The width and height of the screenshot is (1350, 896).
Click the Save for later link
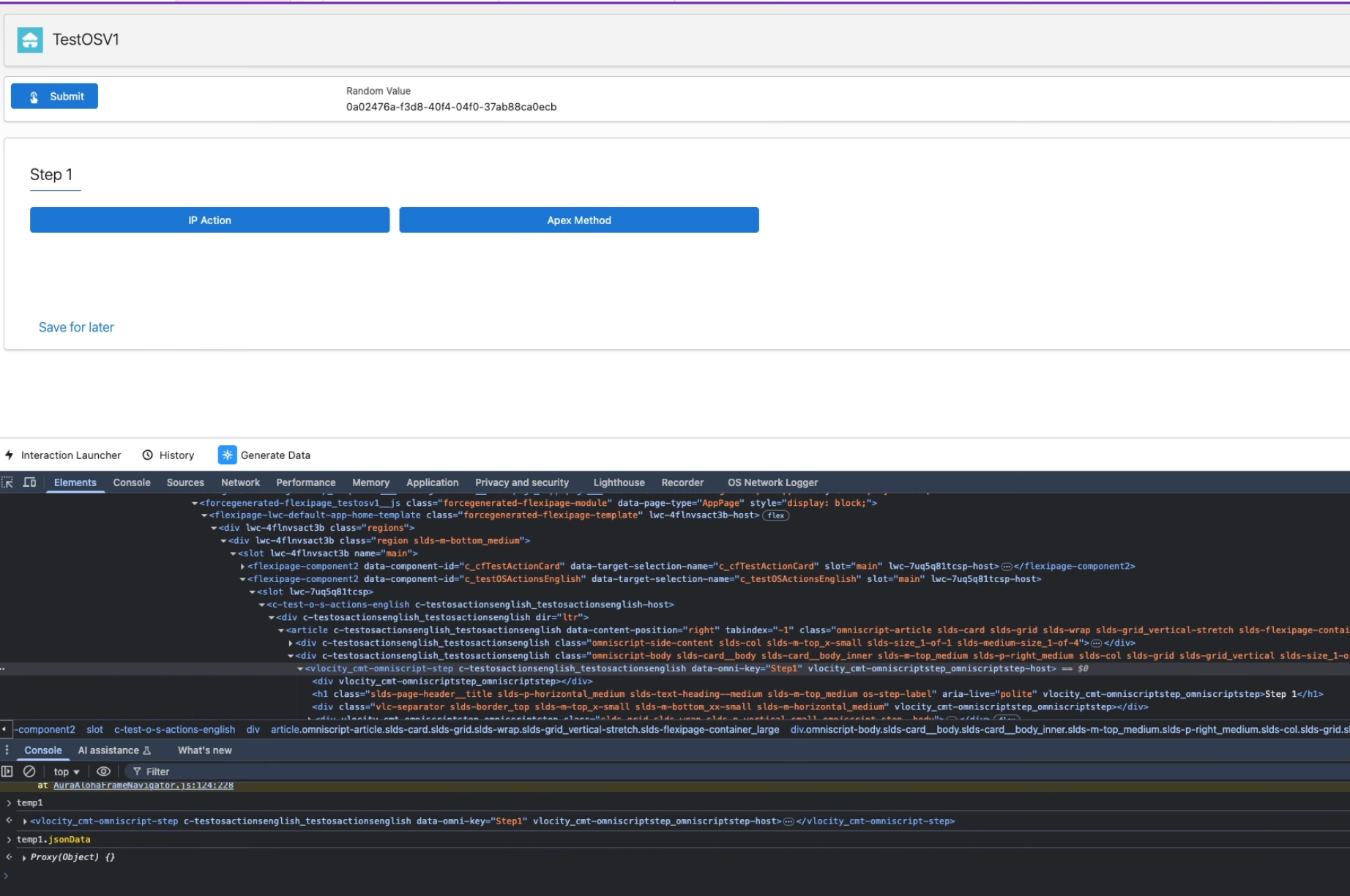pyautogui.click(x=76, y=327)
